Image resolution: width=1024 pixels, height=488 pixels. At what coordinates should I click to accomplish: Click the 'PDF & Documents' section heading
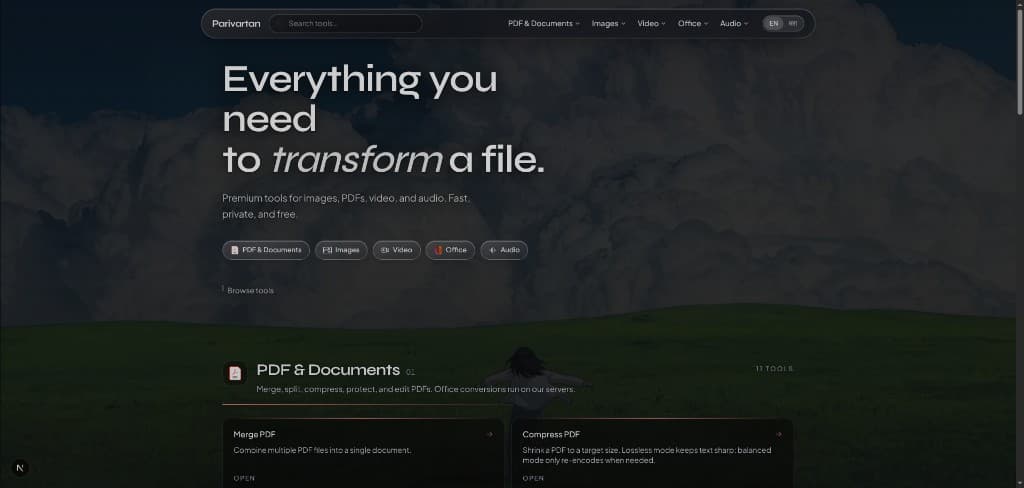328,370
